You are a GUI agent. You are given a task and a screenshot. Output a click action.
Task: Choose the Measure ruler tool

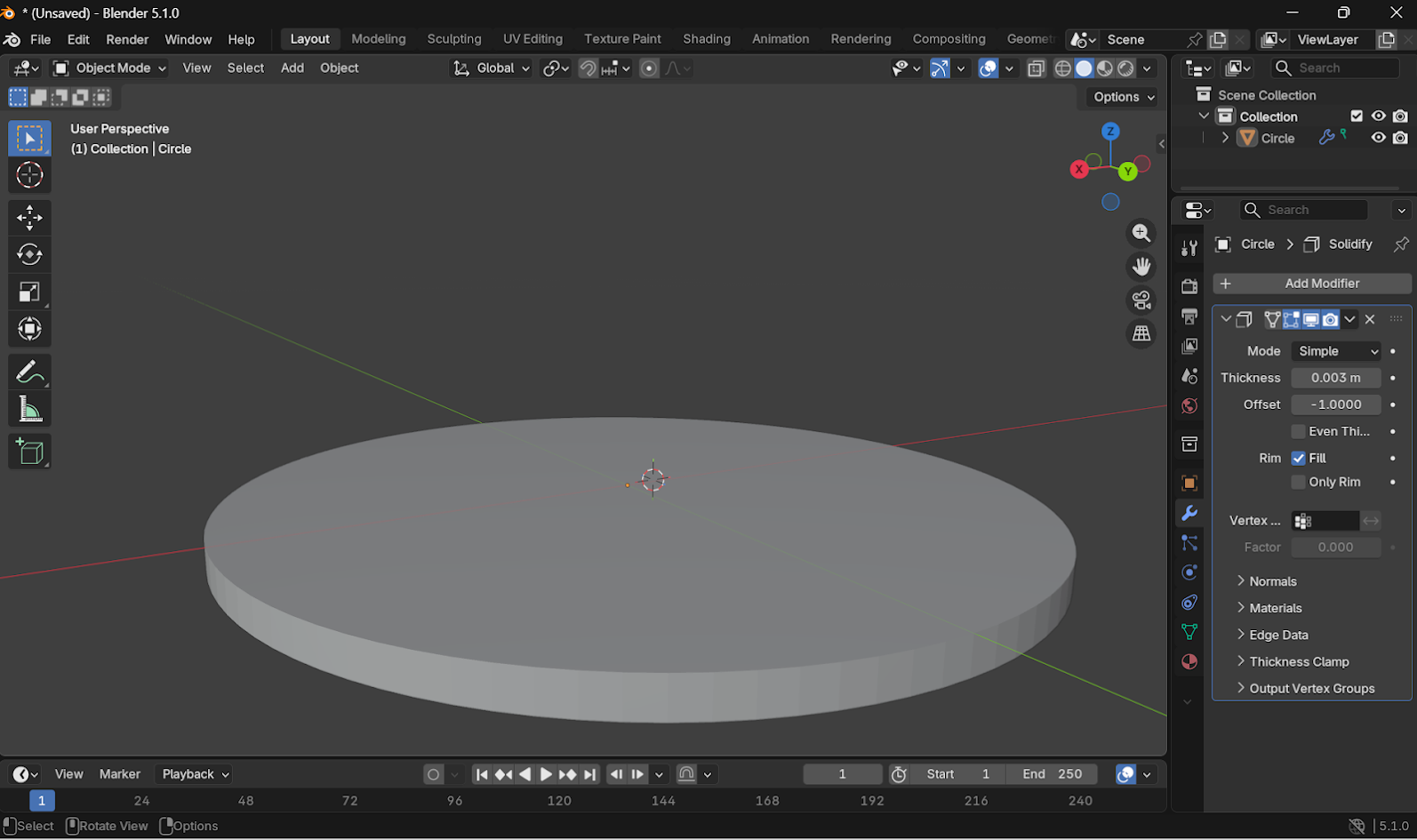(x=29, y=410)
